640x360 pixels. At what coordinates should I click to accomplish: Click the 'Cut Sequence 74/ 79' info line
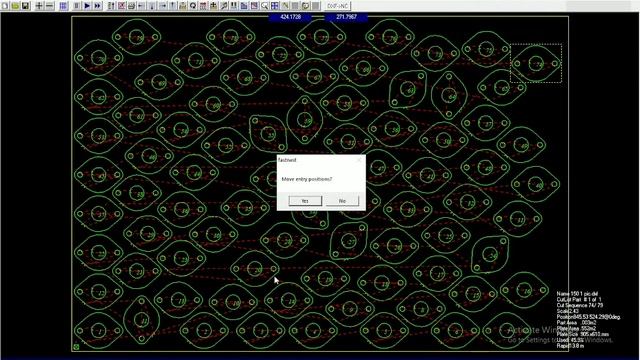click(580, 305)
